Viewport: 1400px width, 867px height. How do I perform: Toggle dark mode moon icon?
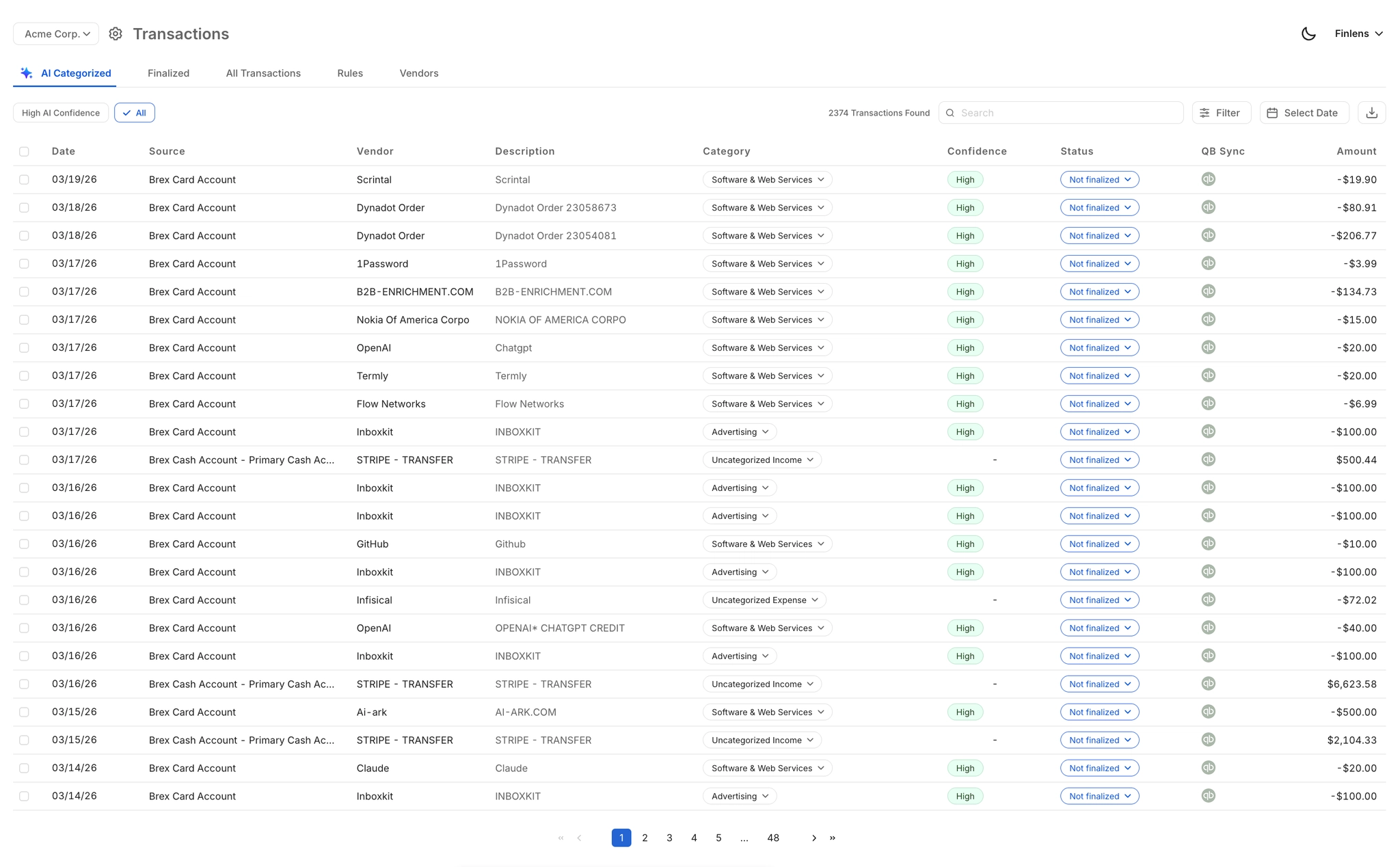pyautogui.click(x=1308, y=34)
